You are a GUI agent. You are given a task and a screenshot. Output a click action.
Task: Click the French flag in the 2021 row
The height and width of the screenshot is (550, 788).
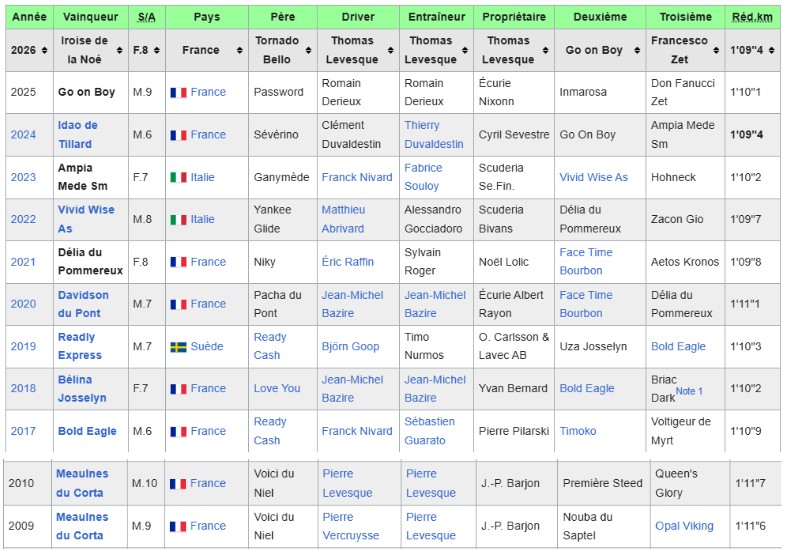(x=178, y=263)
